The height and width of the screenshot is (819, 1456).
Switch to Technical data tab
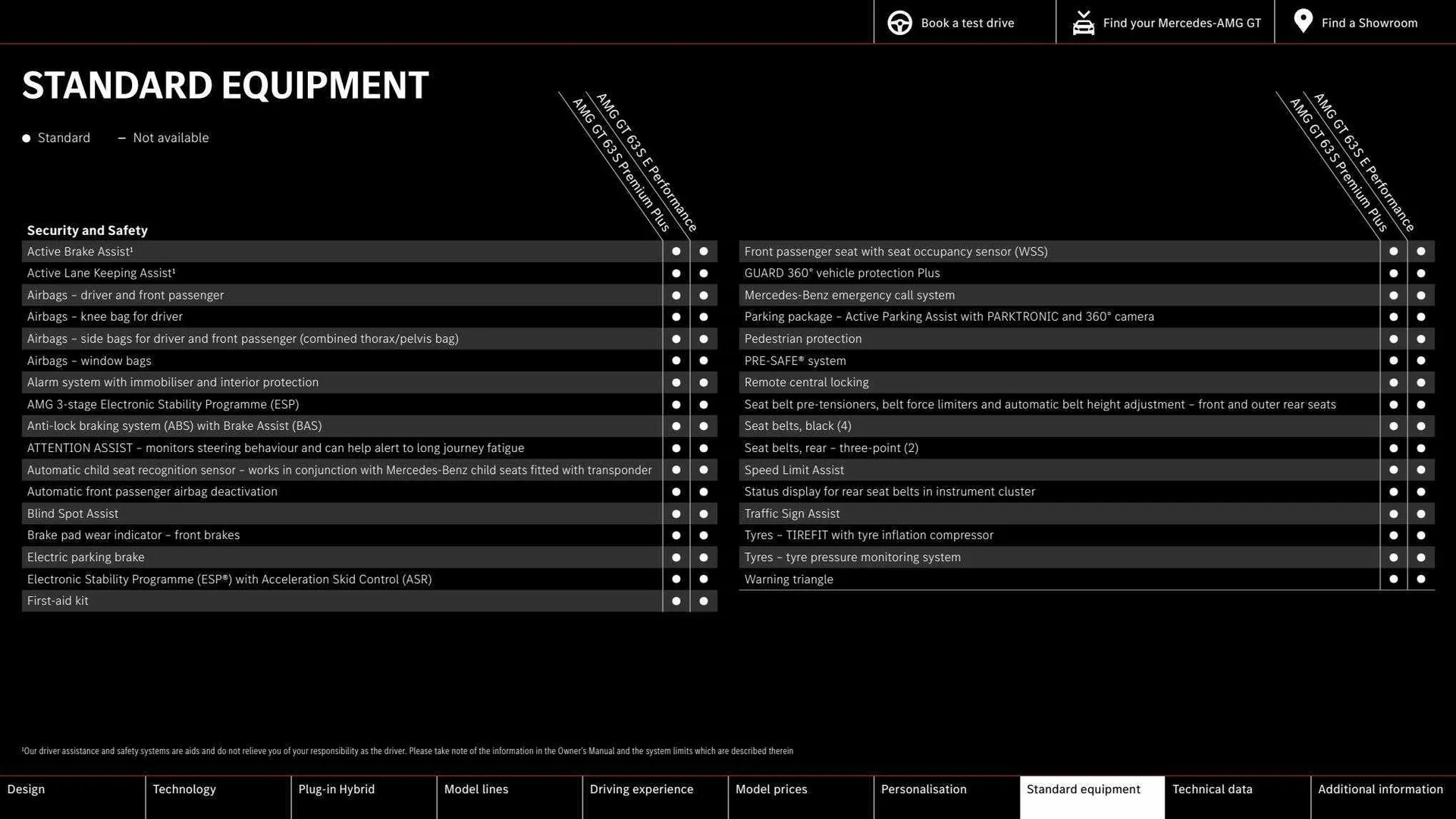[x=1212, y=789]
